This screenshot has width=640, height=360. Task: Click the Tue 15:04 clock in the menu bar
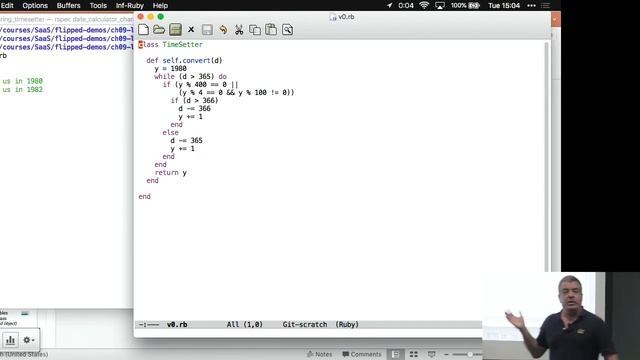pyautogui.click(x=504, y=5)
